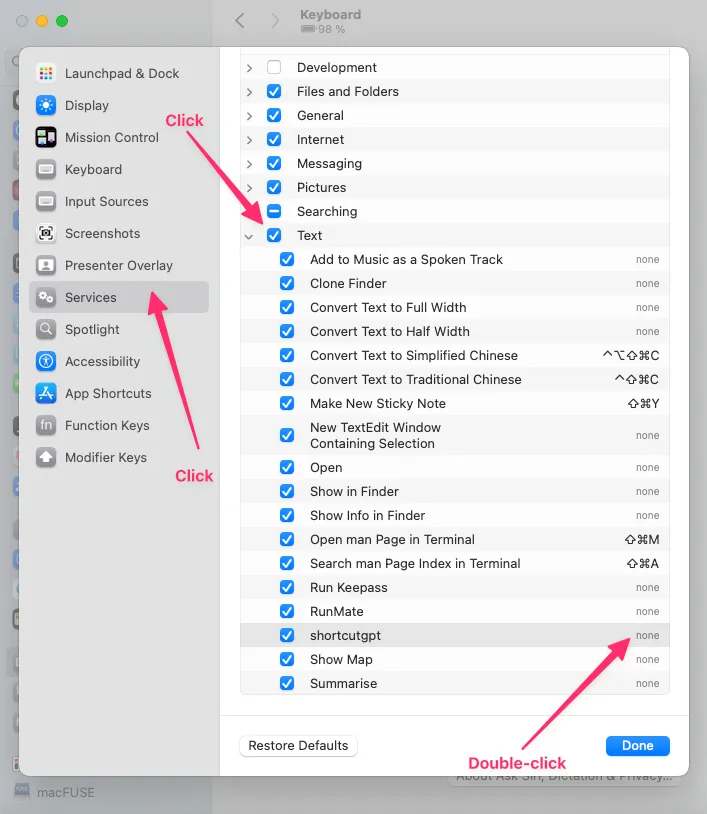Toggle the mixed-state Searching checkbox

tap(274, 211)
